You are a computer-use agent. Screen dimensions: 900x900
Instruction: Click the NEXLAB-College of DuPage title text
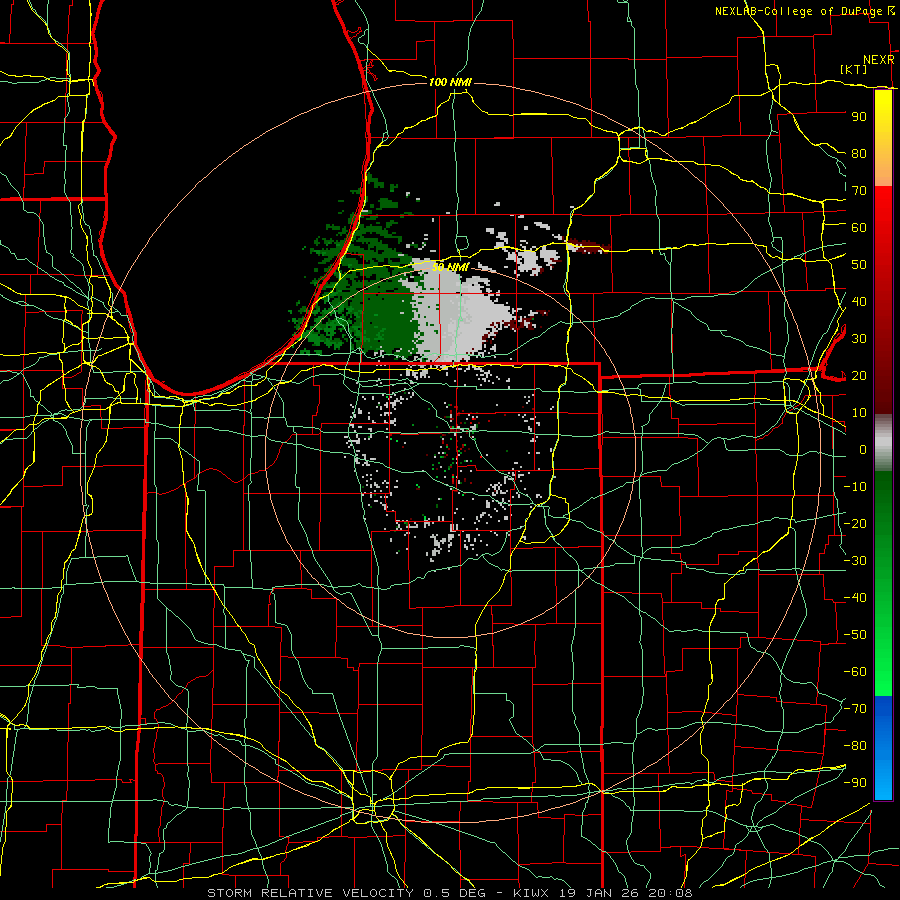point(798,11)
